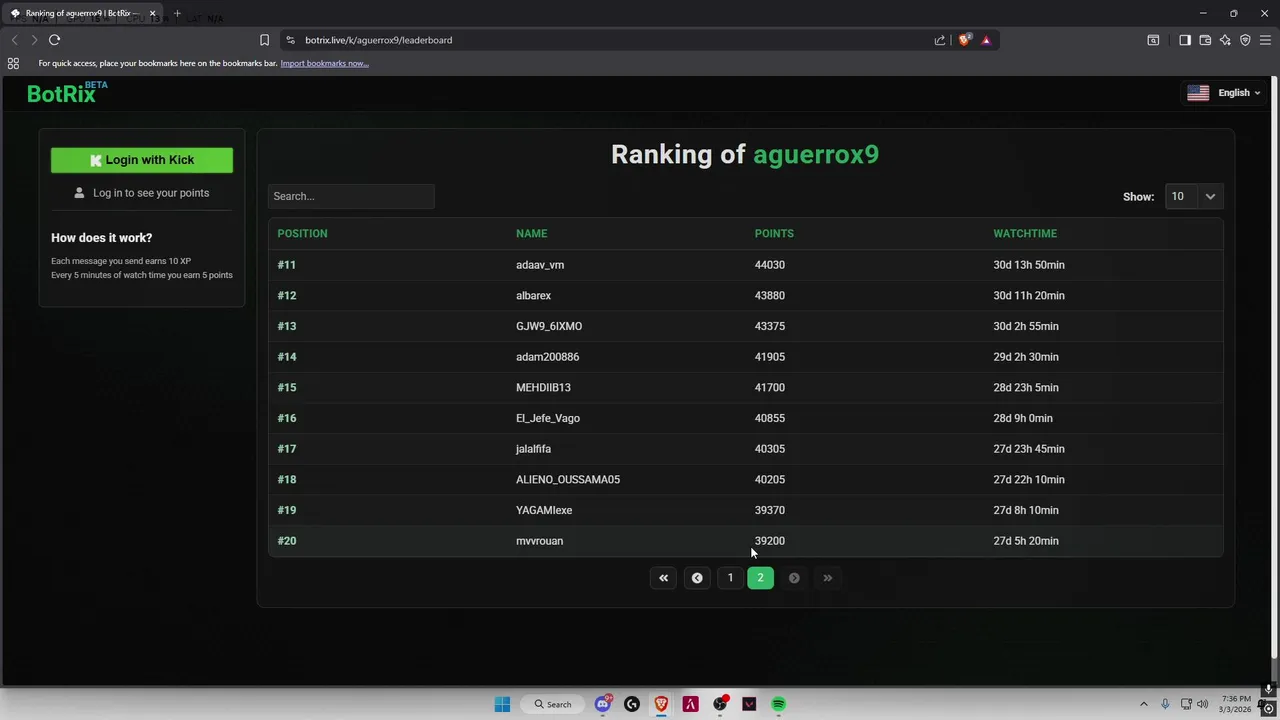This screenshot has height=720, width=1280.
Task: Click the leaderboard Search field
Action: [x=351, y=196]
